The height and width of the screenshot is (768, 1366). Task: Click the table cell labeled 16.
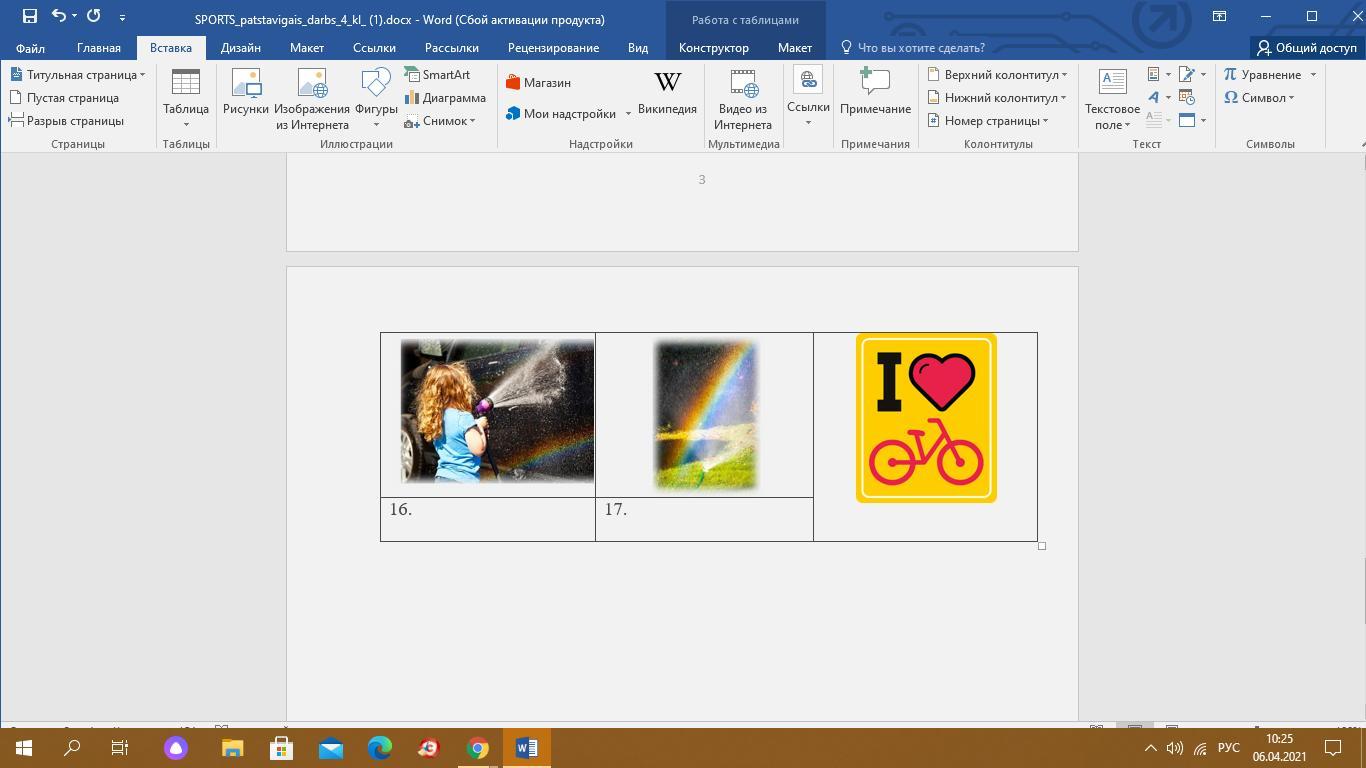click(488, 519)
